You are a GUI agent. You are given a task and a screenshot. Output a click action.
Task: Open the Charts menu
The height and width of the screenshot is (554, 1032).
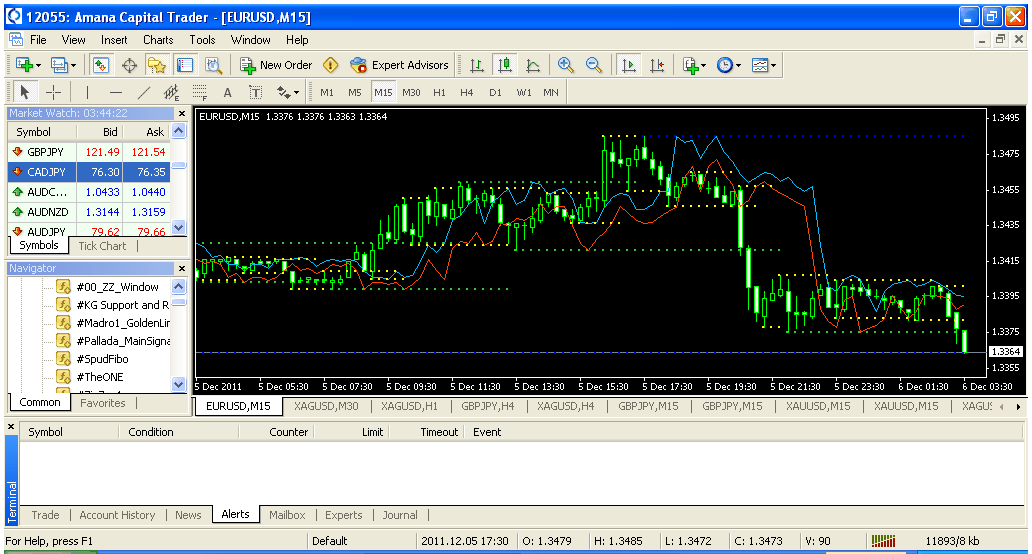click(158, 40)
